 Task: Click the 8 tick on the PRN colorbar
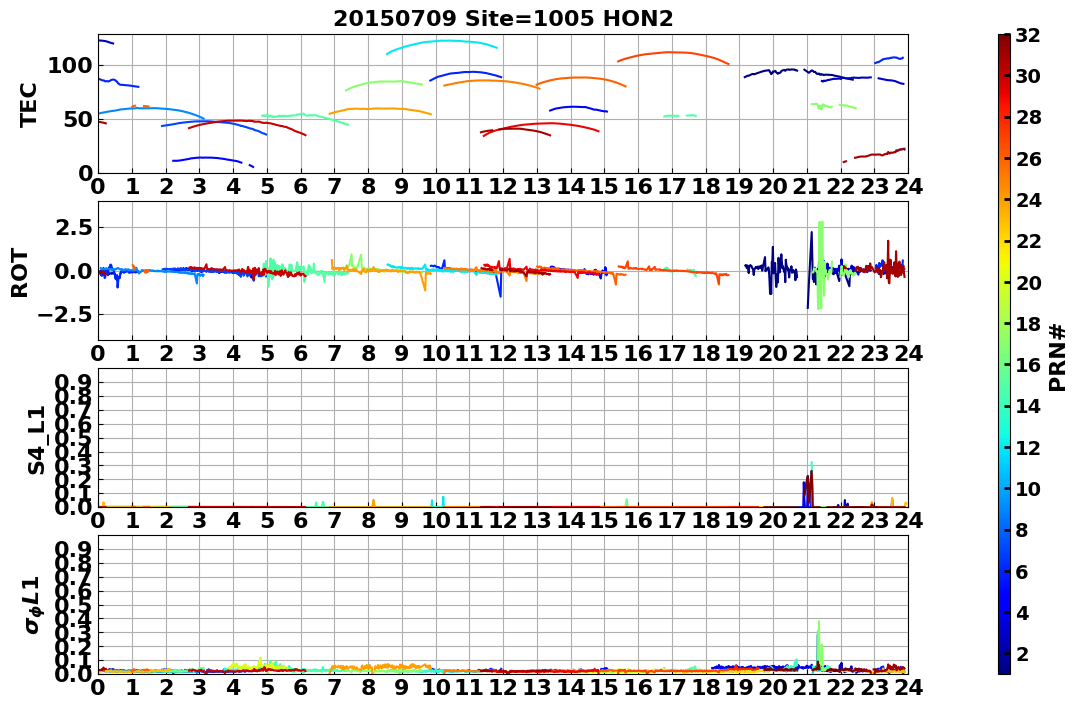coord(1023,529)
